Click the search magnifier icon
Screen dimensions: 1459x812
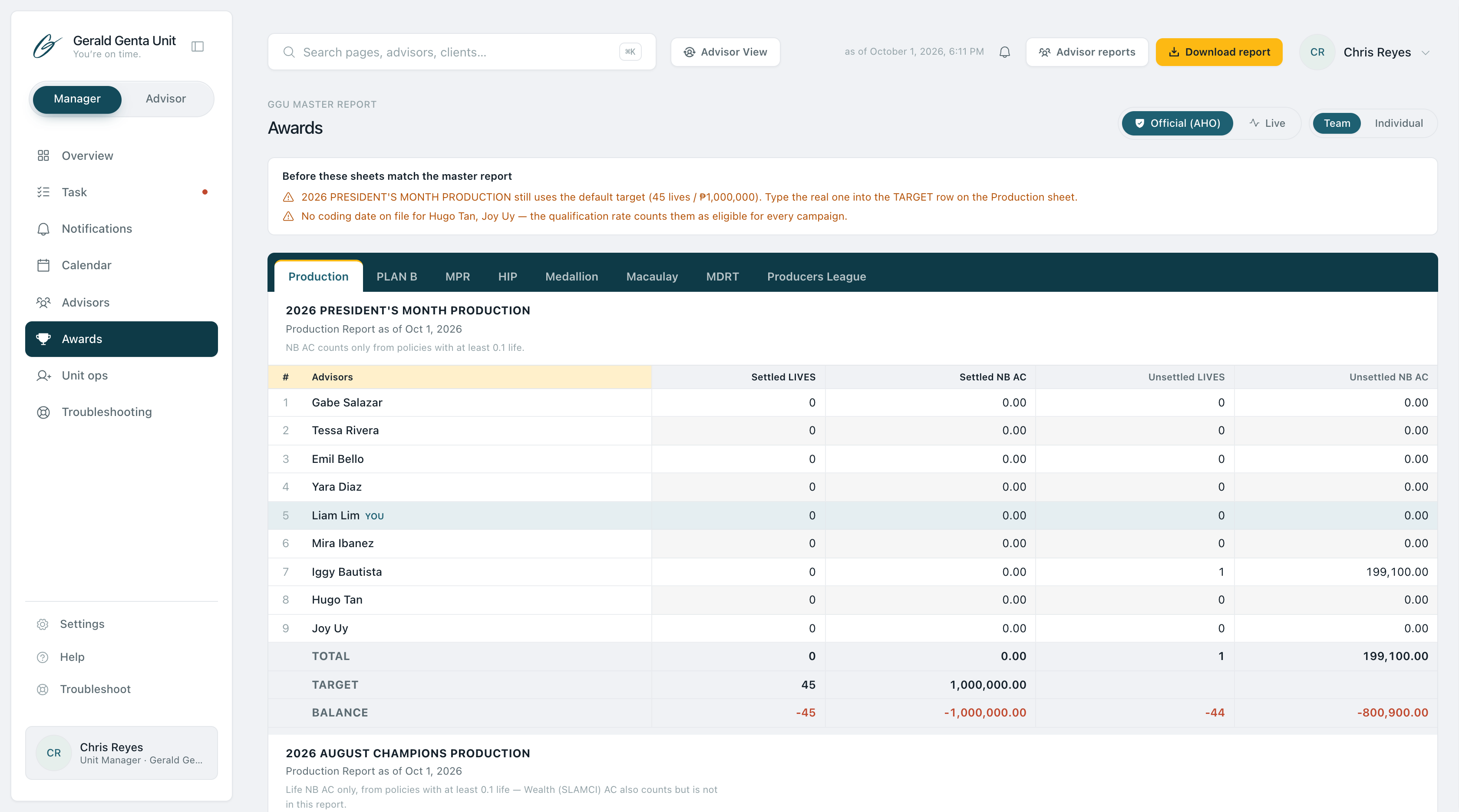[x=289, y=52]
